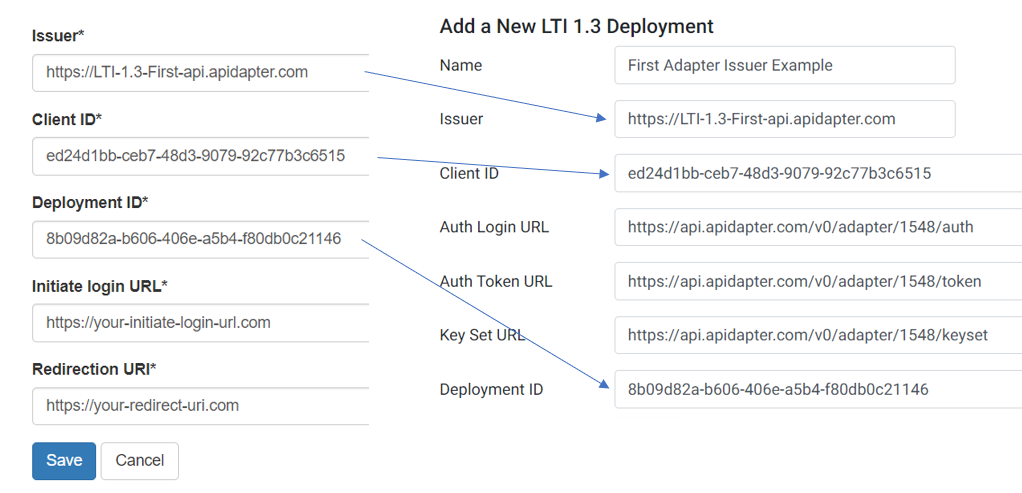Click the Auth Login URL label
The image size is (1022, 493).
point(494,227)
